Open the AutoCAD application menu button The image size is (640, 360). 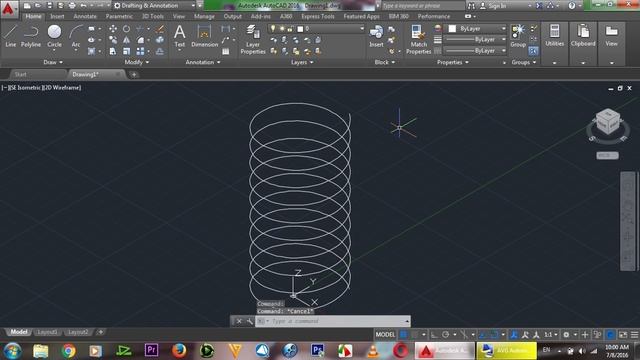click(x=8, y=9)
